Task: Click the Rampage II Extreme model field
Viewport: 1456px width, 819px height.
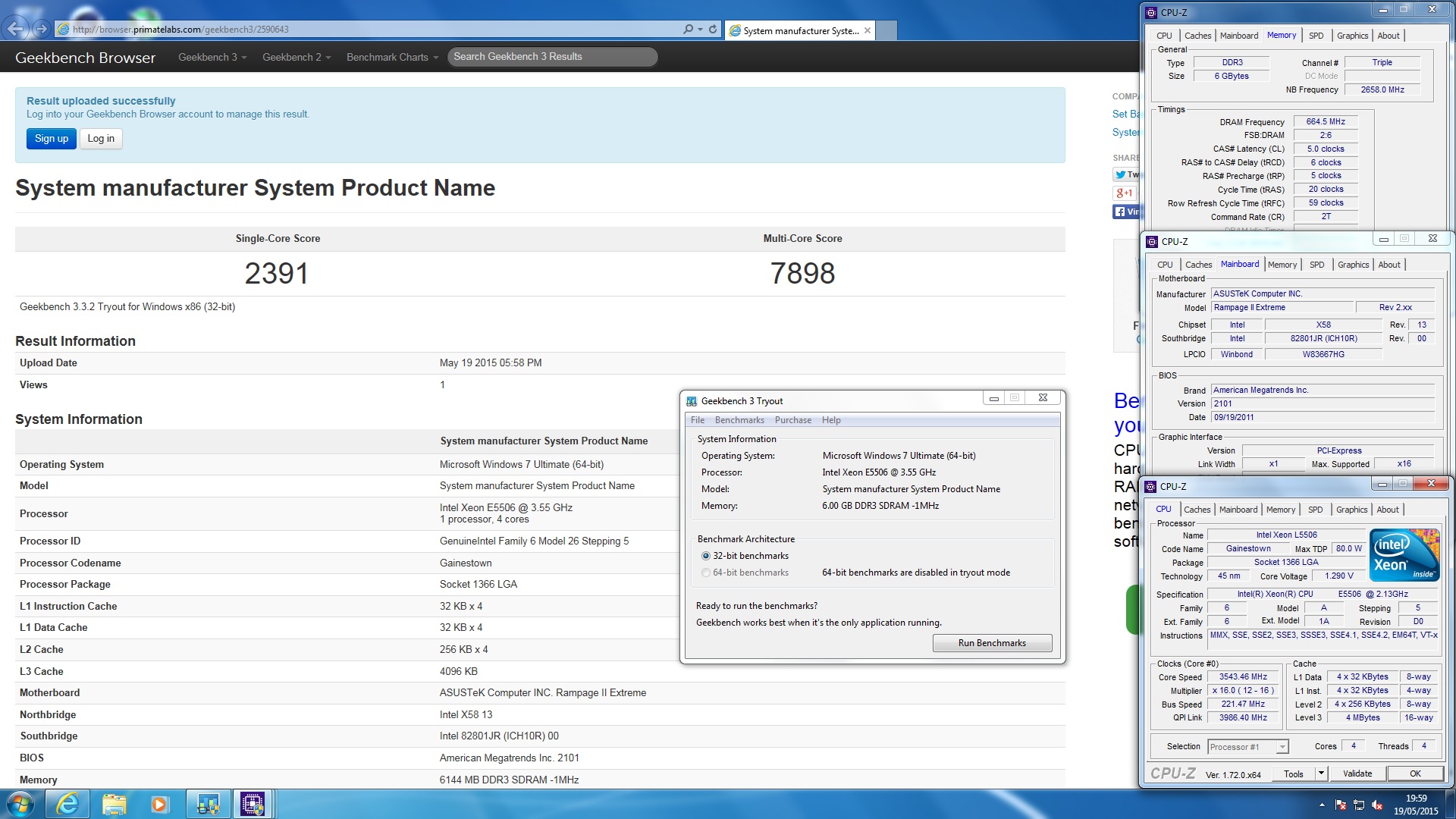Action: pos(1282,308)
